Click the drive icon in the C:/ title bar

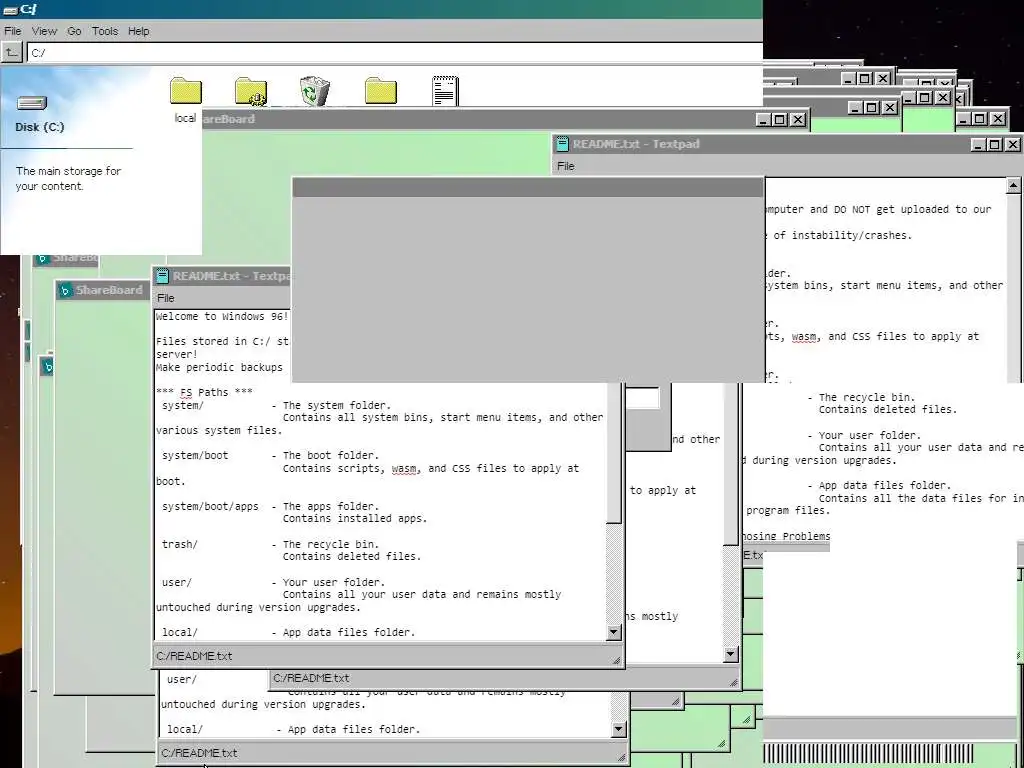10,9
